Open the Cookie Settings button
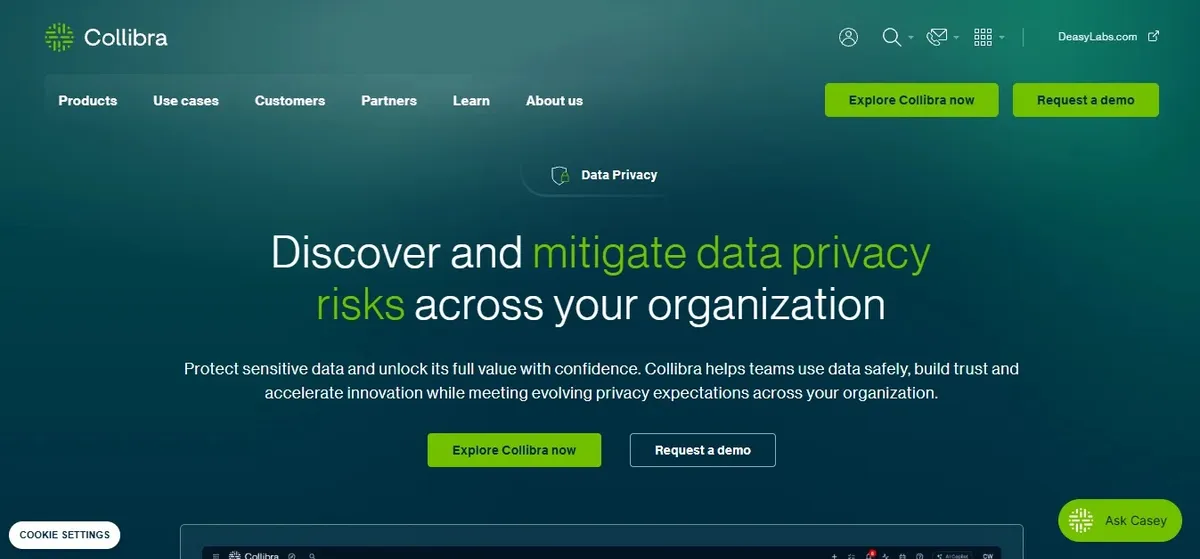This screenshot has width=1200, height=559. [x=65, y=535]
